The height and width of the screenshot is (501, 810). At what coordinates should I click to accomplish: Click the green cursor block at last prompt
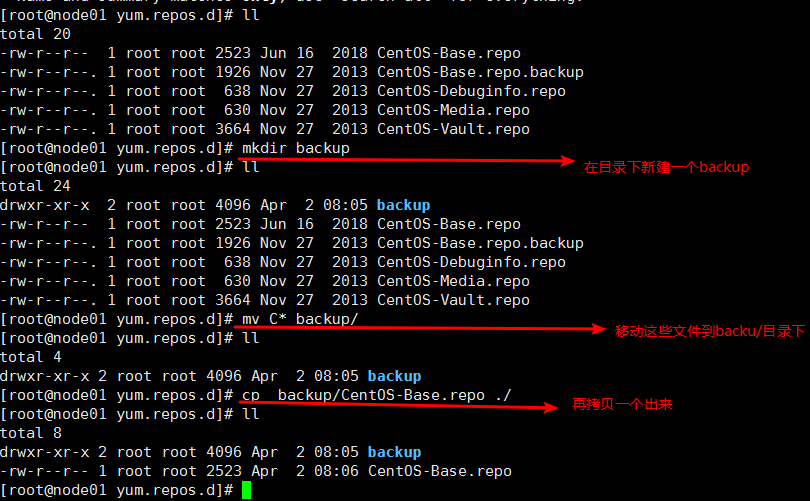pyautogui.click(x=246, y=490)
